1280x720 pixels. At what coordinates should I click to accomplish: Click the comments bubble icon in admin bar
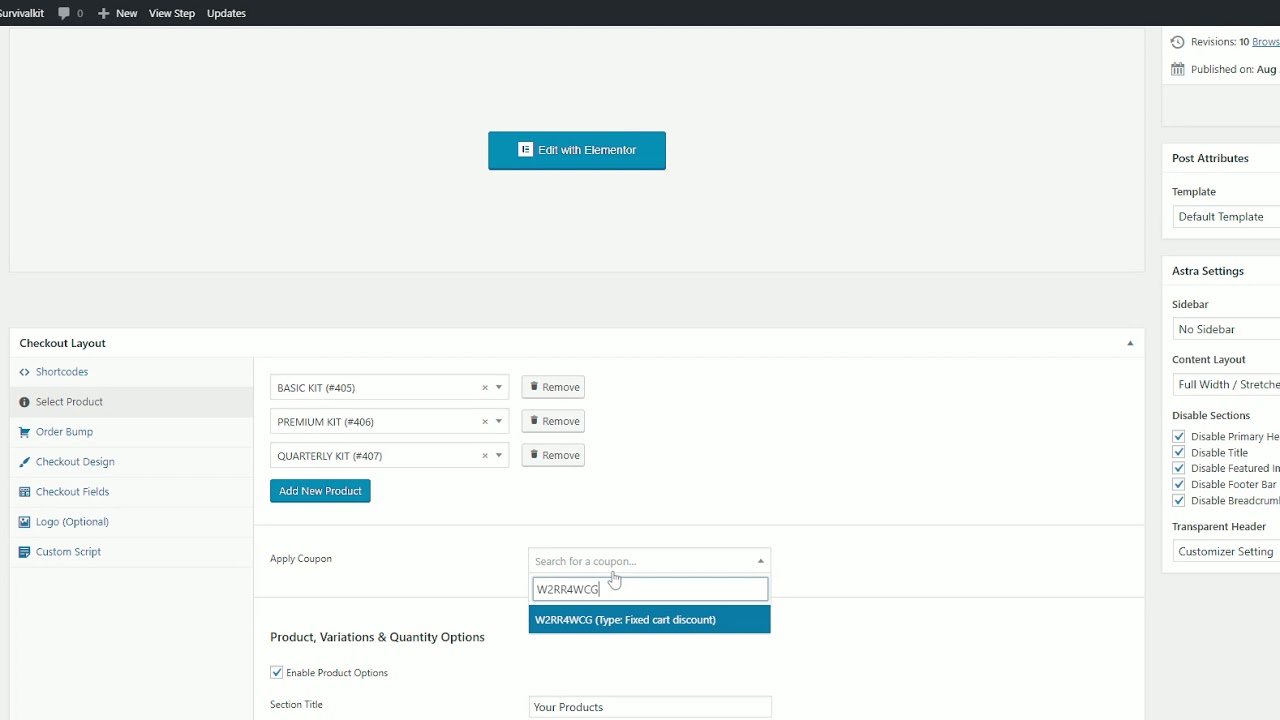[64, 13]
